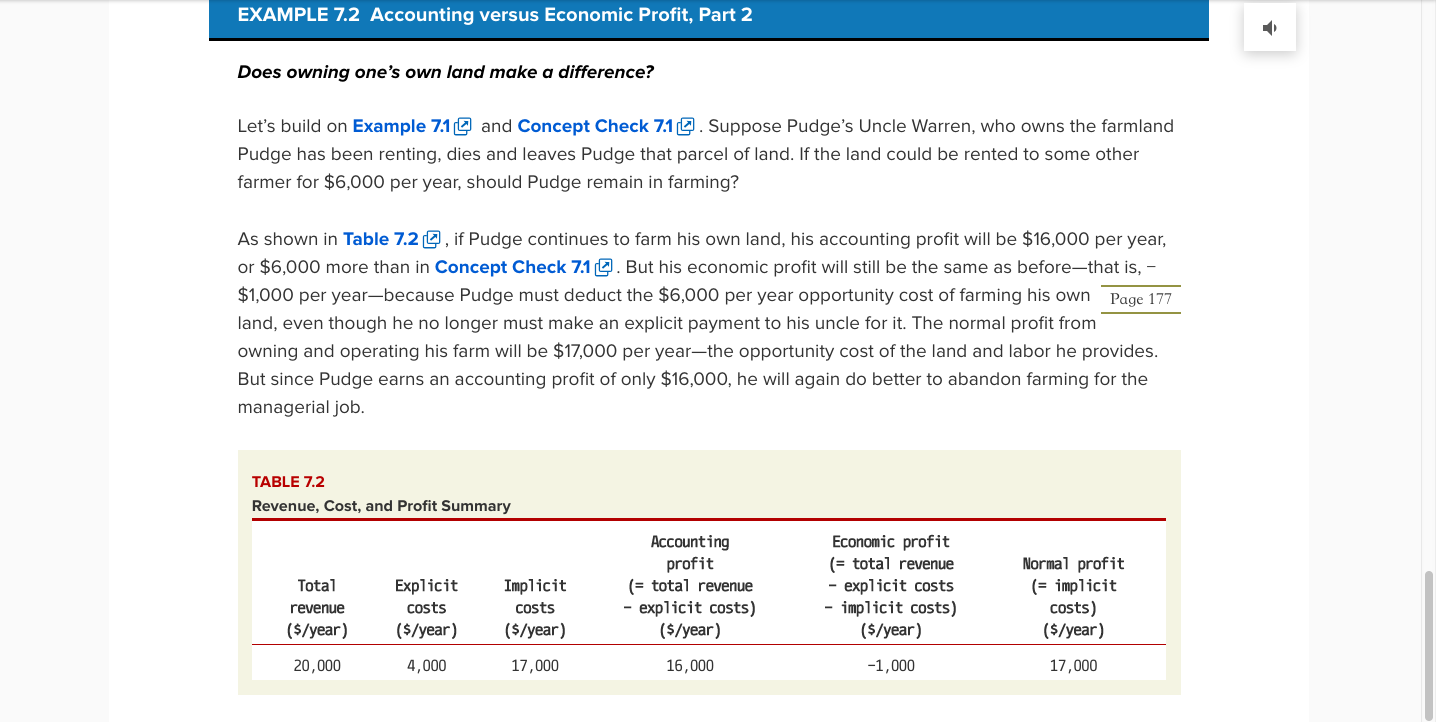Select the -1,000 economic profit cell
The image size is (1436, 722).
click(890, 665)
